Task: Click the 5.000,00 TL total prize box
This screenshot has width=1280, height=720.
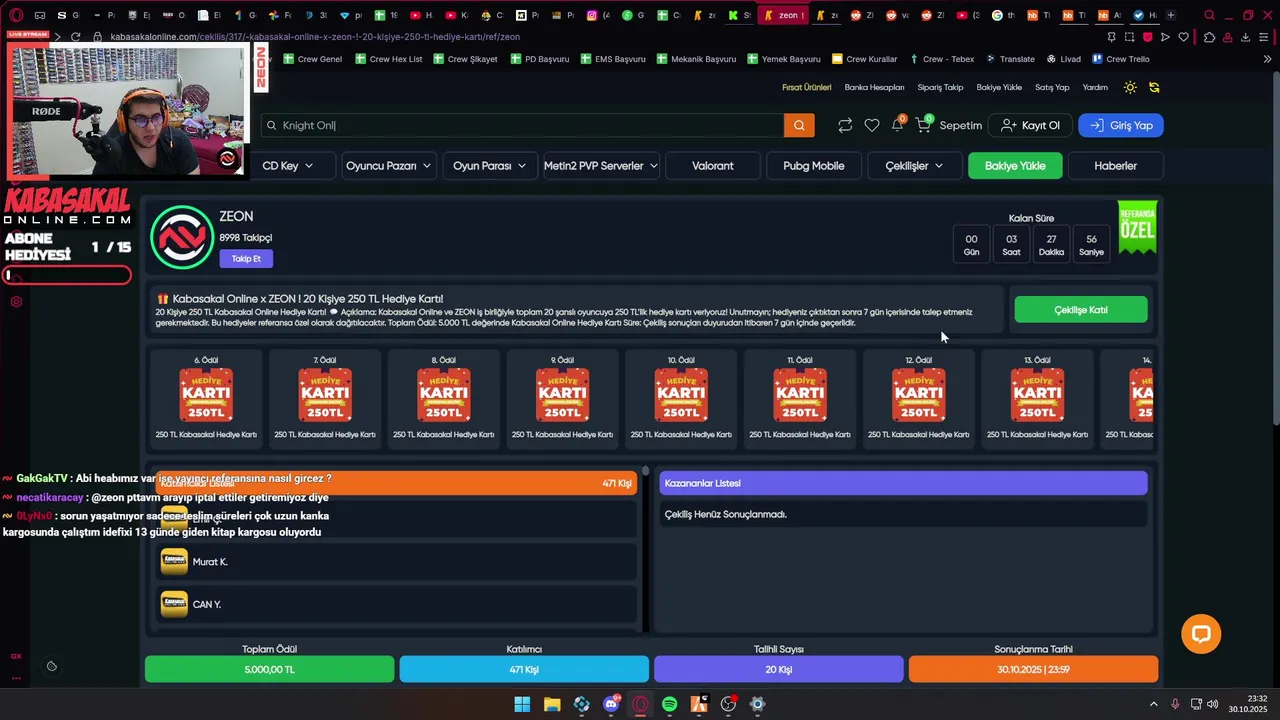Action: (x=270, y=669)
